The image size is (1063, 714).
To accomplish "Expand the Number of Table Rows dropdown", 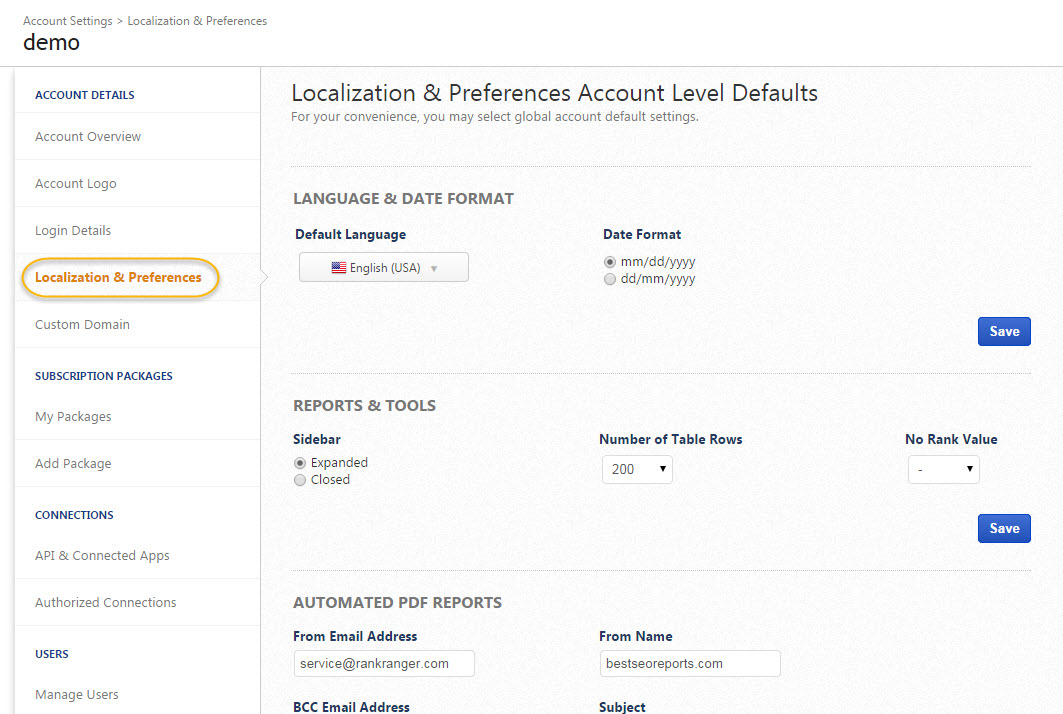I will tap(637, 469).
